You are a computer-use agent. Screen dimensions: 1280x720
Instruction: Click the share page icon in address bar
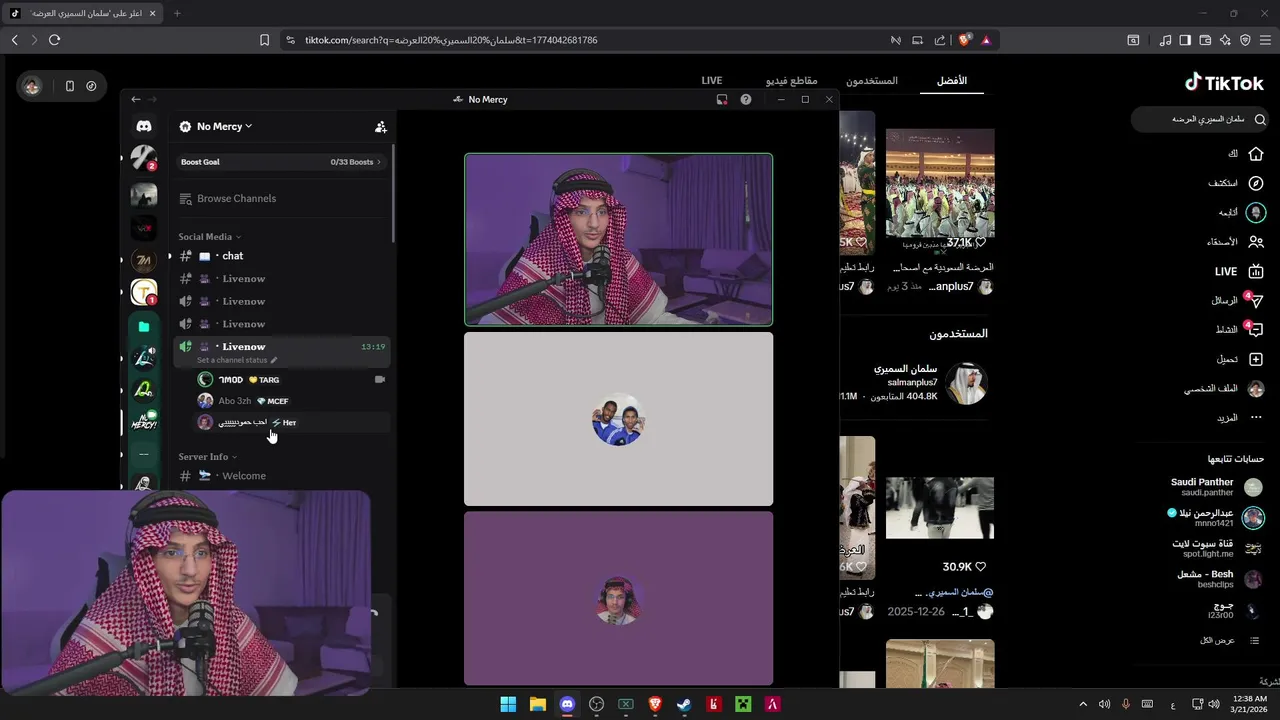click(x=940, y=40)
